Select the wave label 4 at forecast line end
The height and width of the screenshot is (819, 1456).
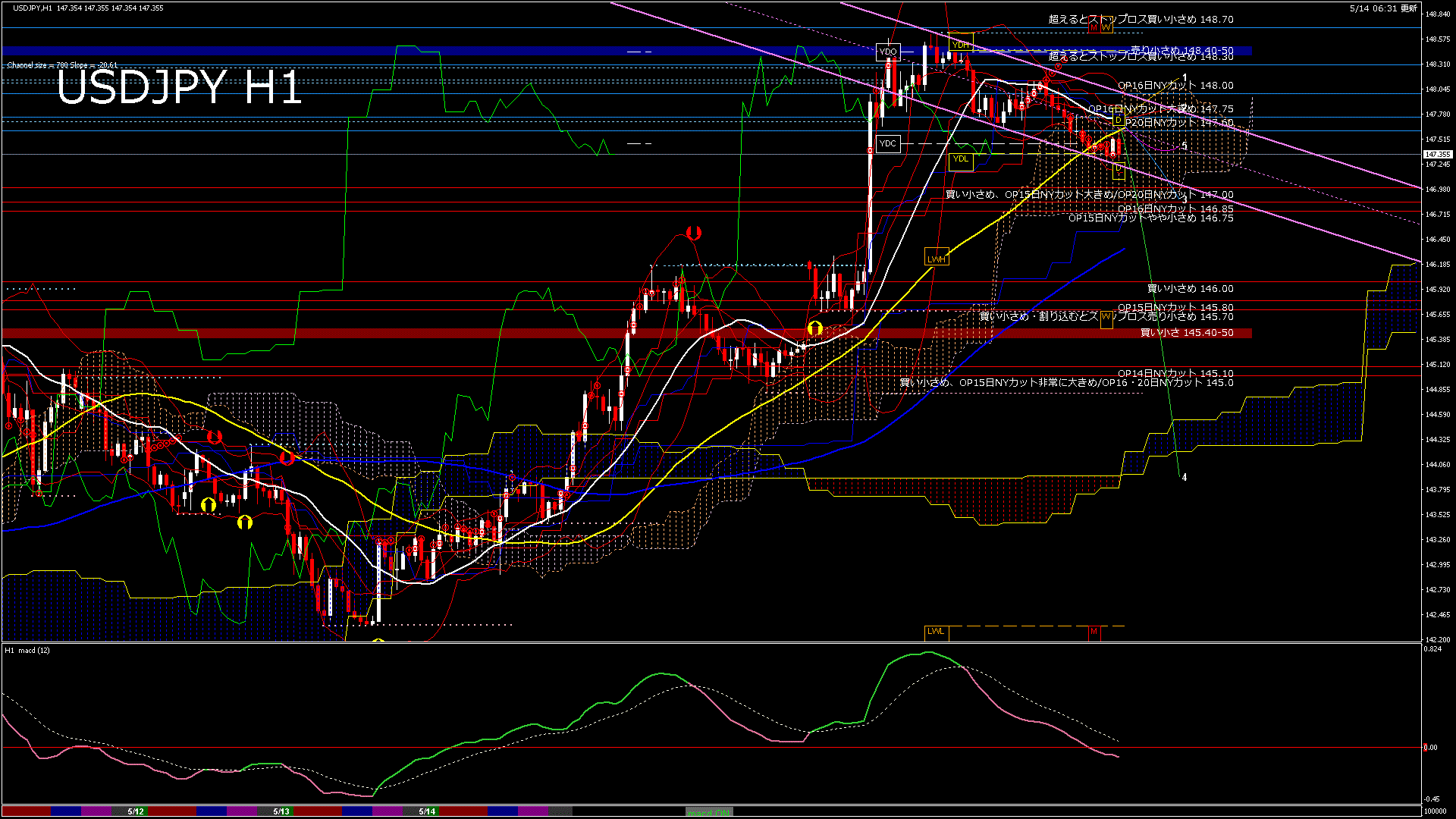tap(1184, 478)
